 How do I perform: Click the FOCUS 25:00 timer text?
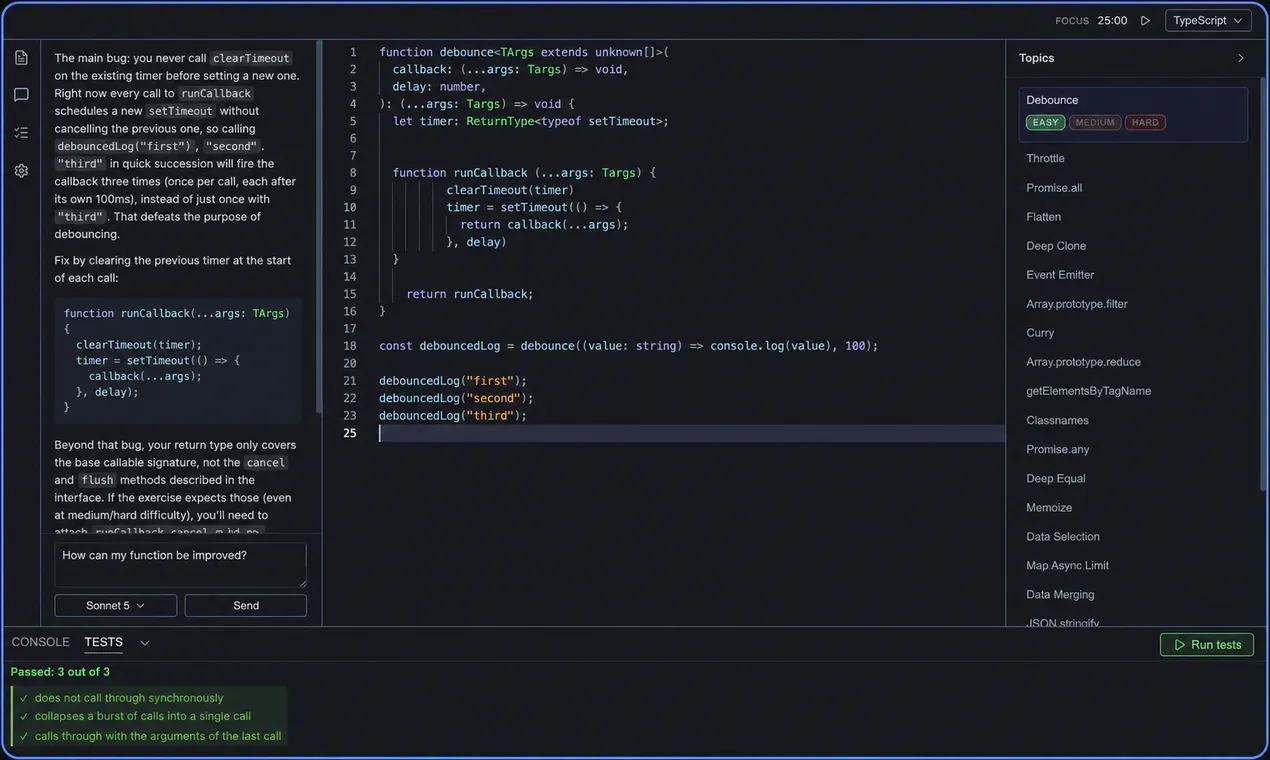pos(1091,20)
